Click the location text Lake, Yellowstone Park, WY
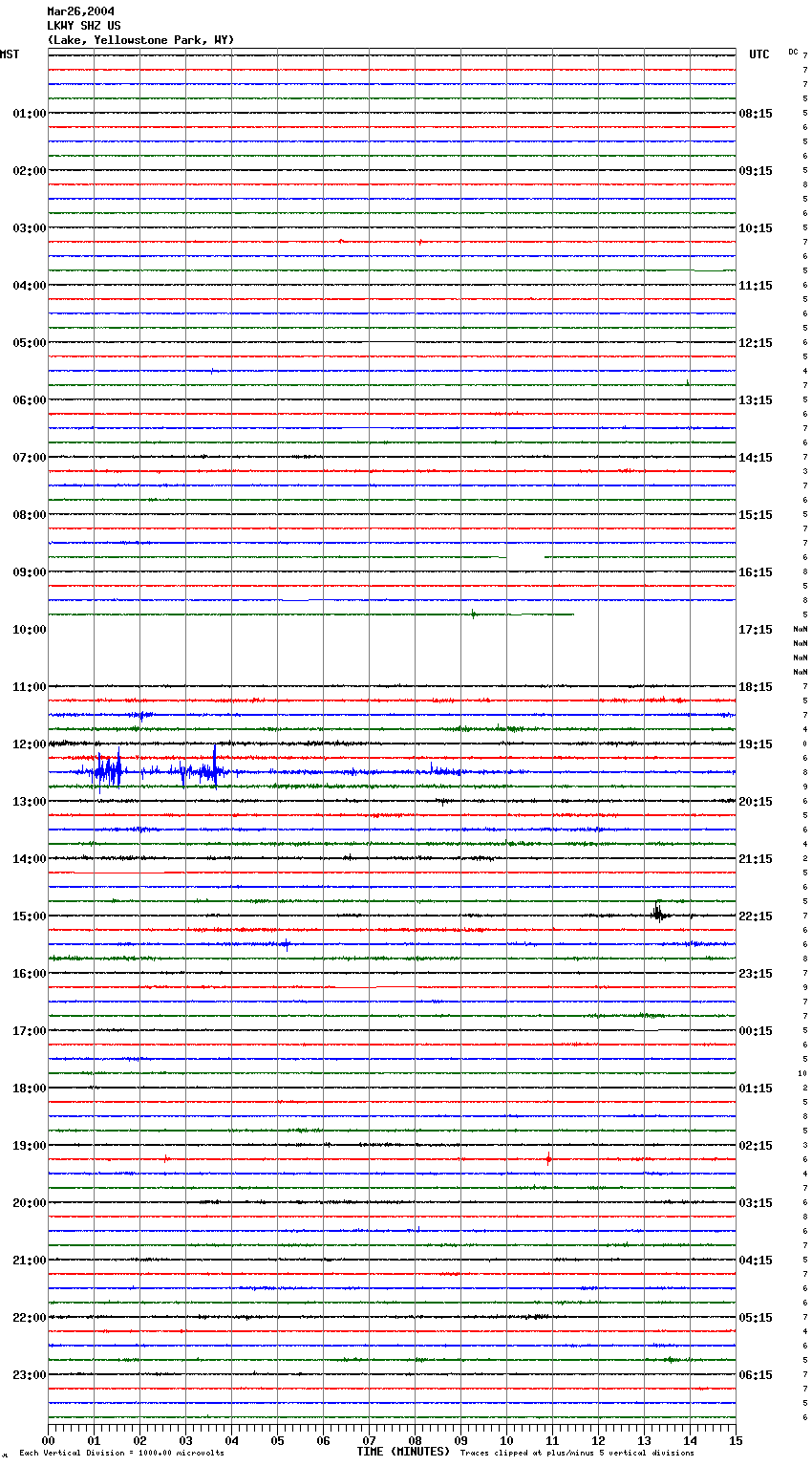 tap(140, 40)
